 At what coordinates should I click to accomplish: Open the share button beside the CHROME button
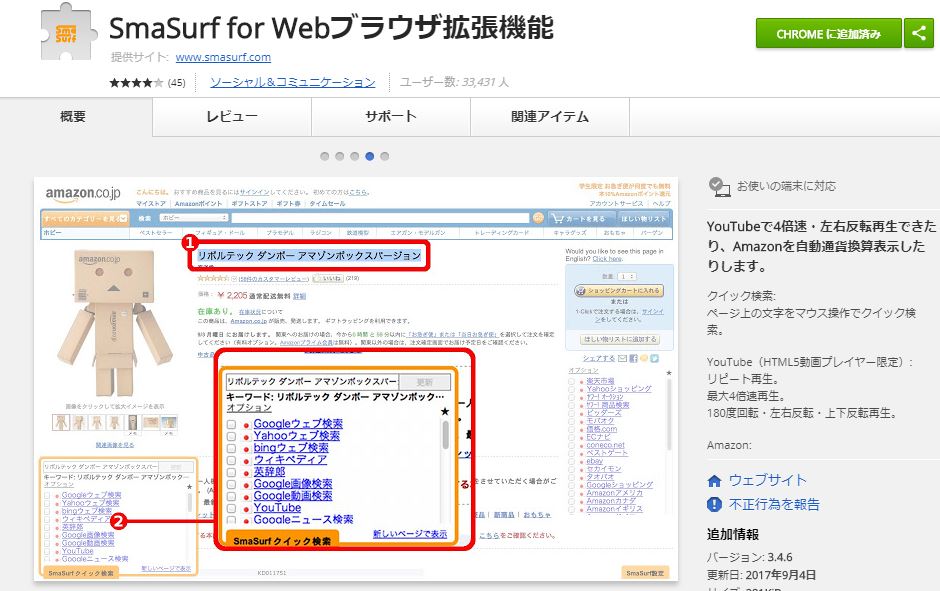pyautogui.click(x=918, y=34)
